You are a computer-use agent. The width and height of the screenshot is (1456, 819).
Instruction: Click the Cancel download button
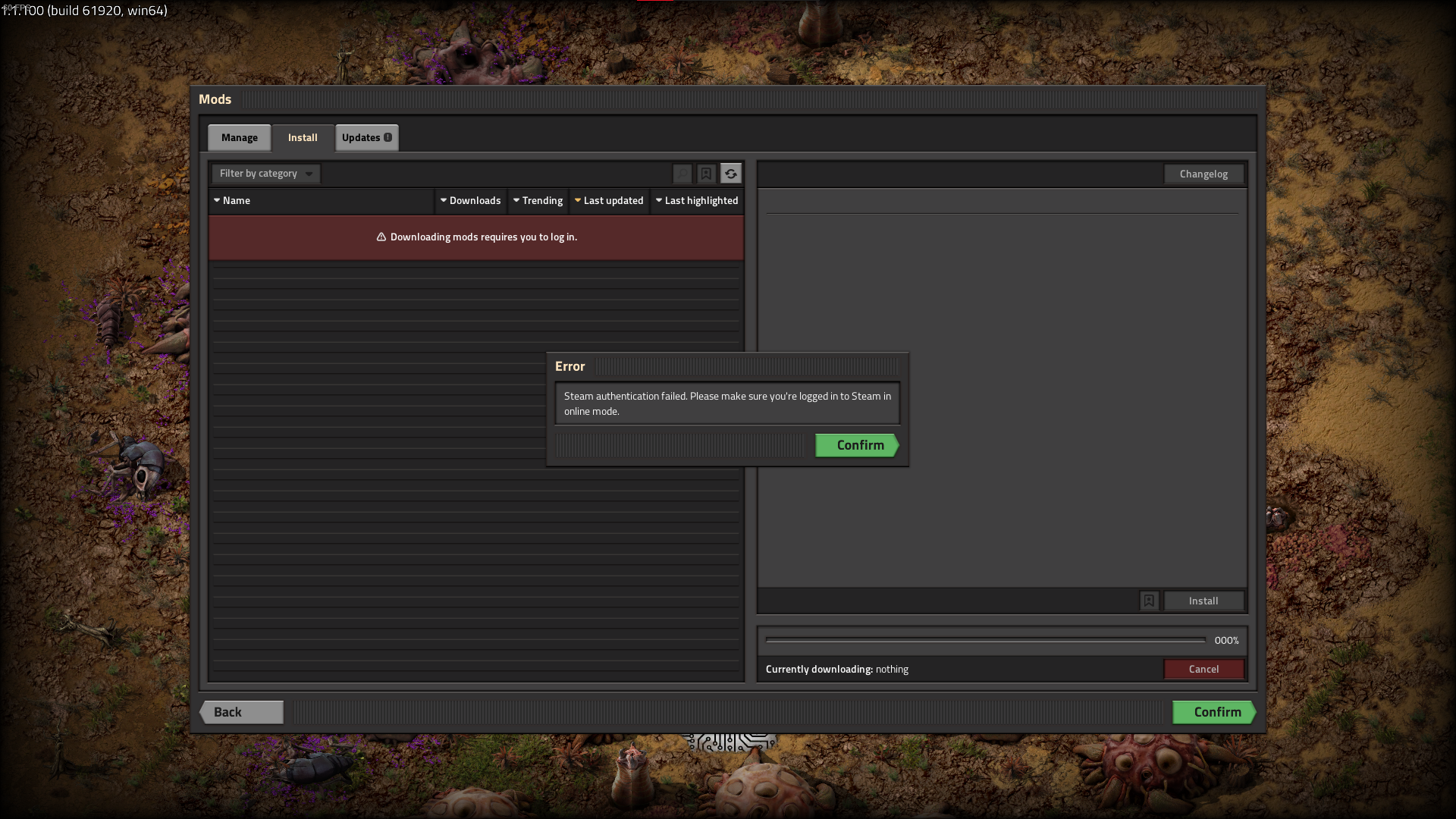tap(1203, 668)
